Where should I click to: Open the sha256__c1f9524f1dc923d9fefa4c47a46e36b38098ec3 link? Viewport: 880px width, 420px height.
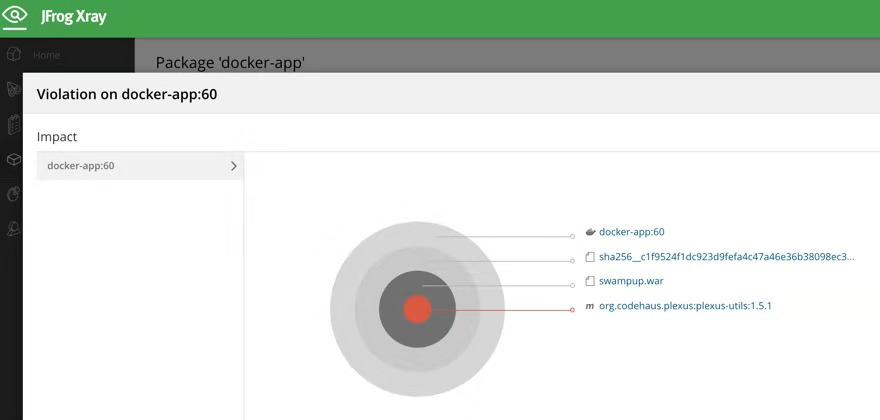[x=727, y=257]
